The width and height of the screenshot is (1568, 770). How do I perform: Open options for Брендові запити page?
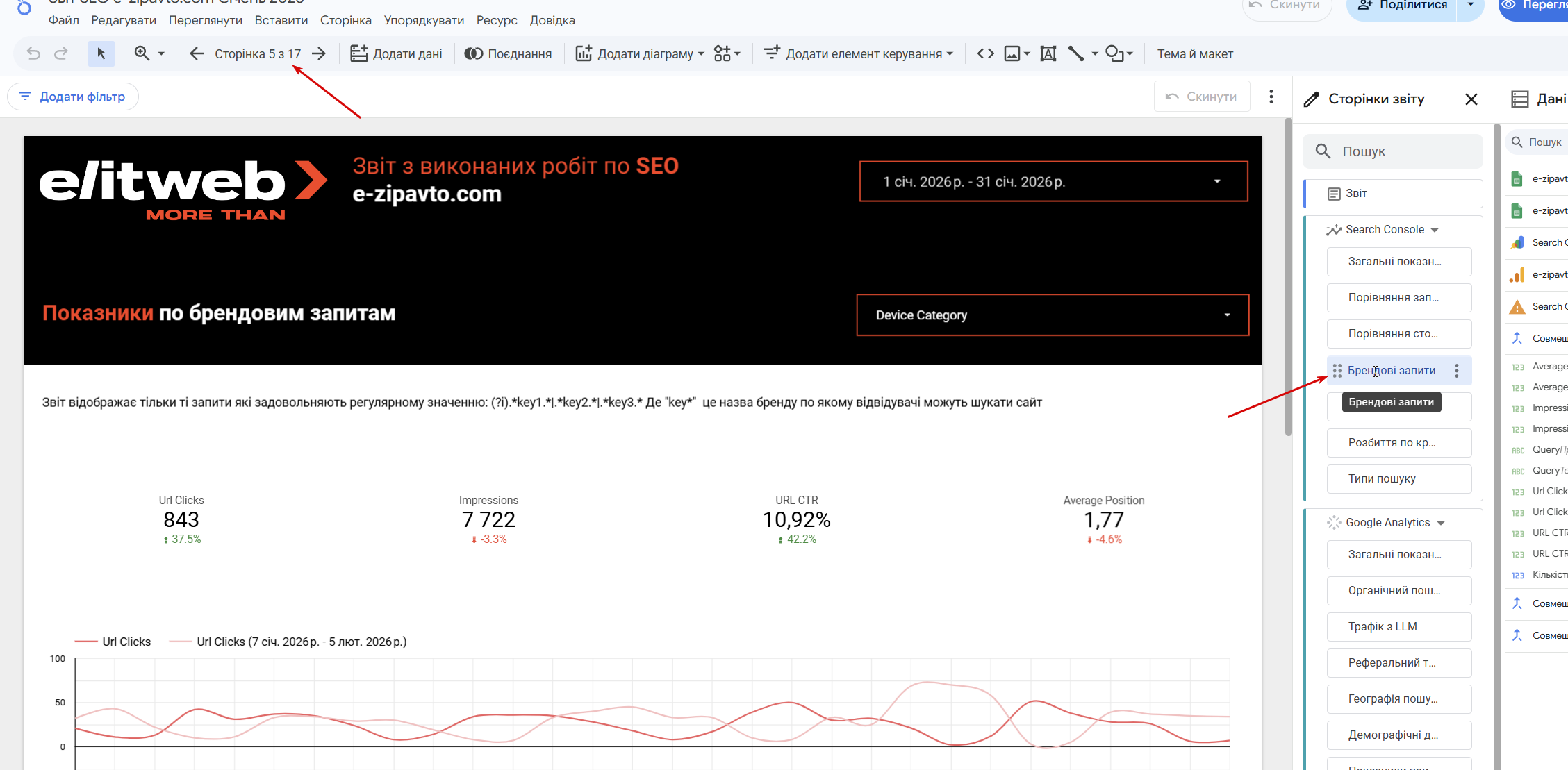click(x=1457, y=371)
